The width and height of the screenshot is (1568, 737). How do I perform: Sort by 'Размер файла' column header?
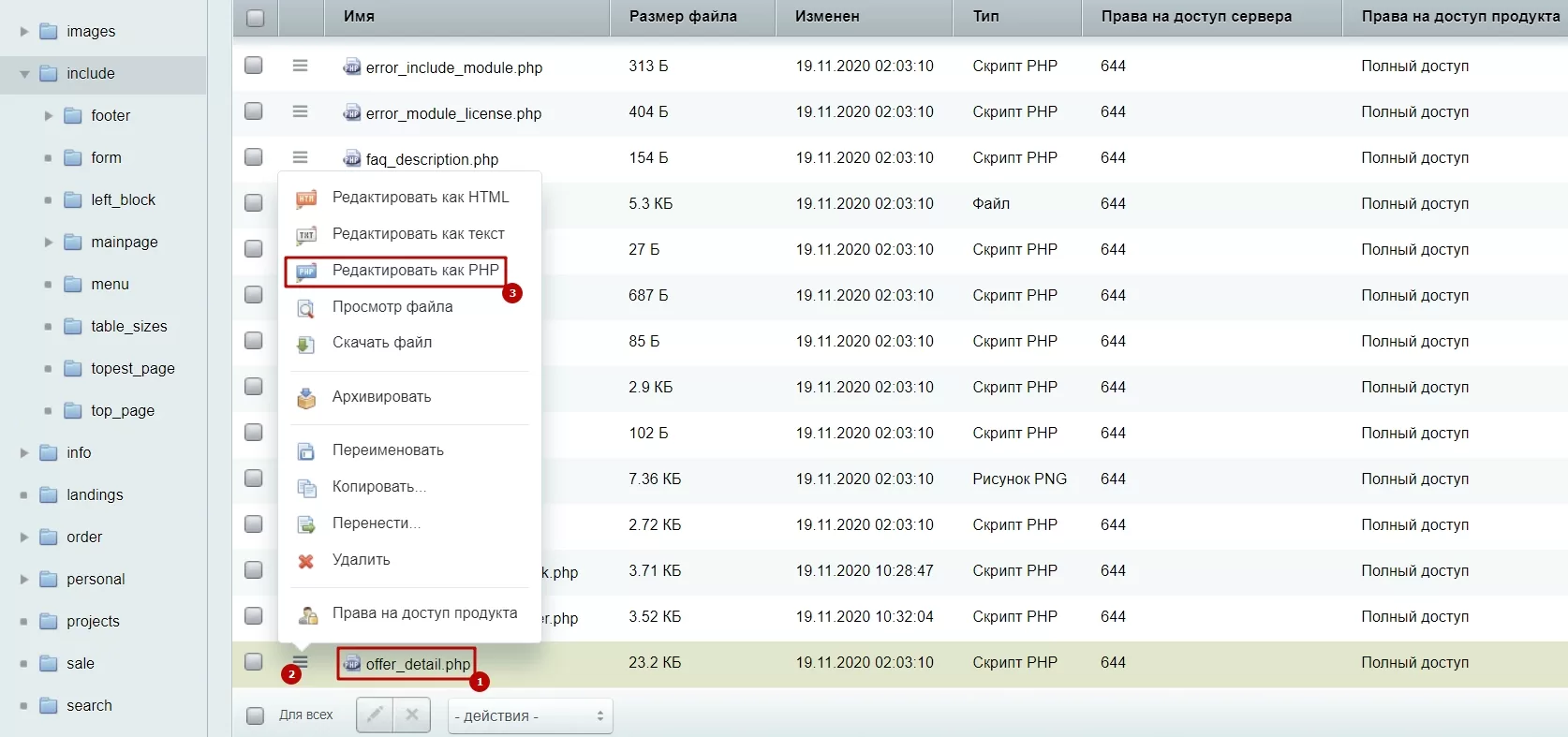coord(683,16)
